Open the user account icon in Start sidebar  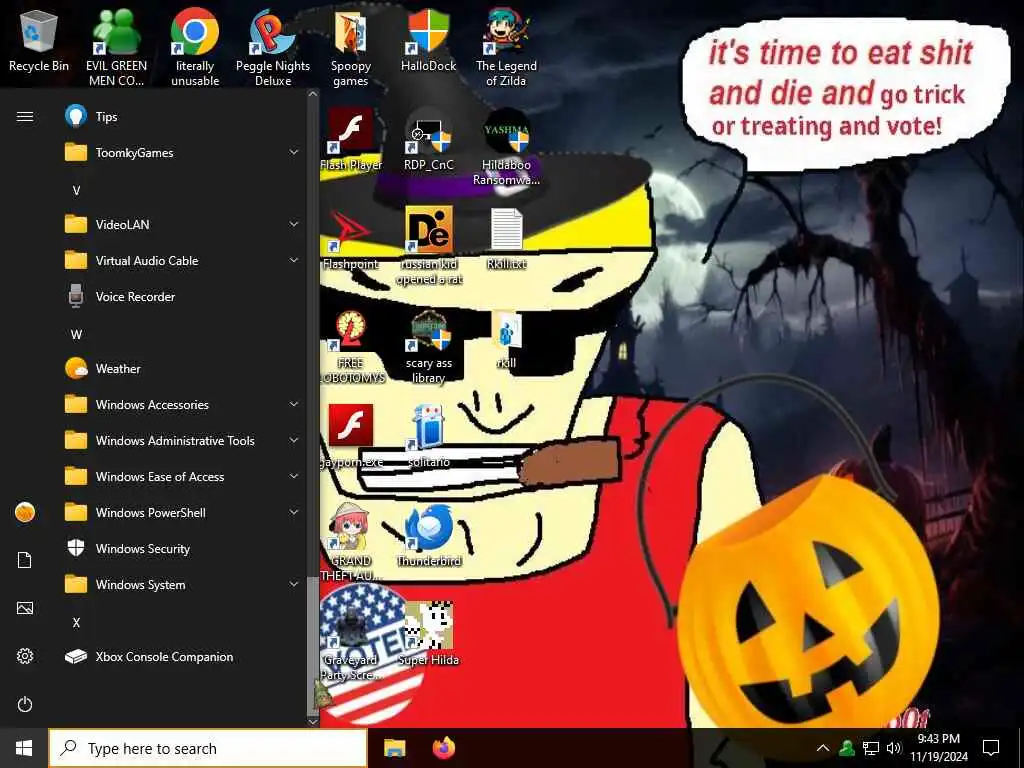25,512
